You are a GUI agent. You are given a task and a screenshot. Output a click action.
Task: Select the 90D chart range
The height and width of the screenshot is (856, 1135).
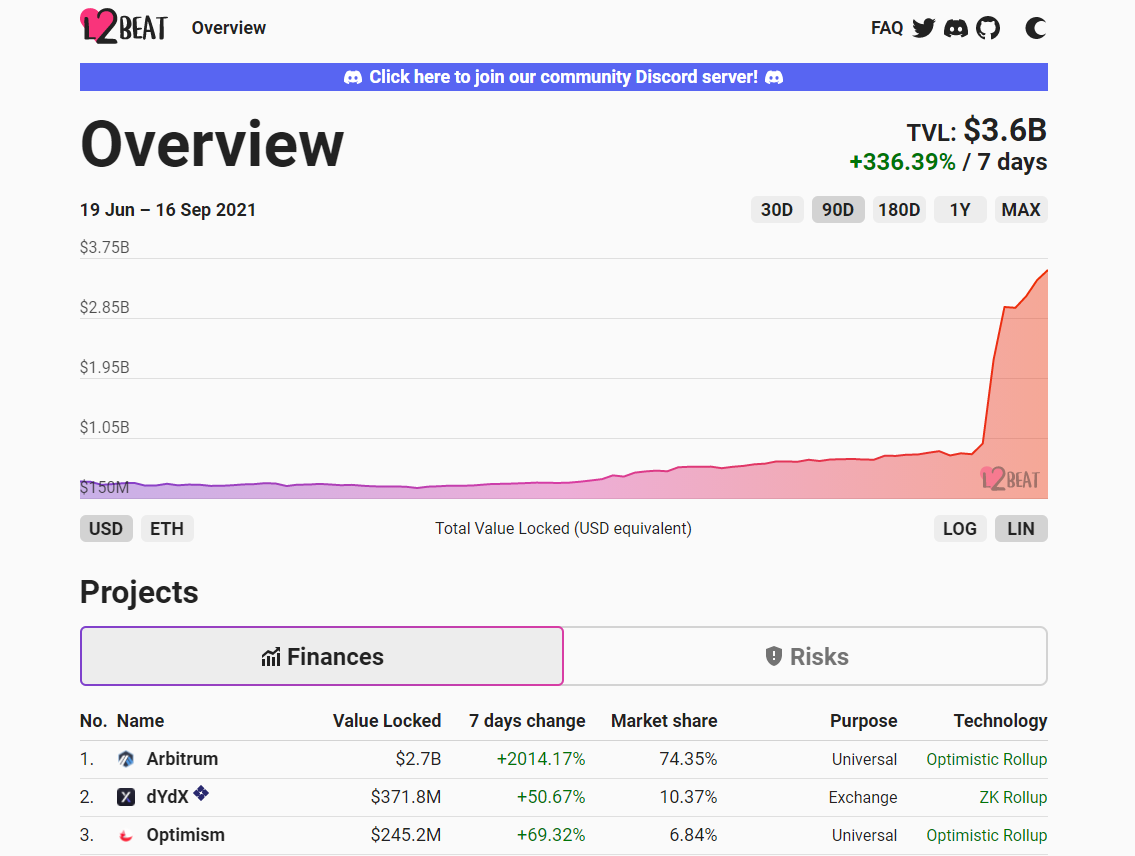point(838,210)
